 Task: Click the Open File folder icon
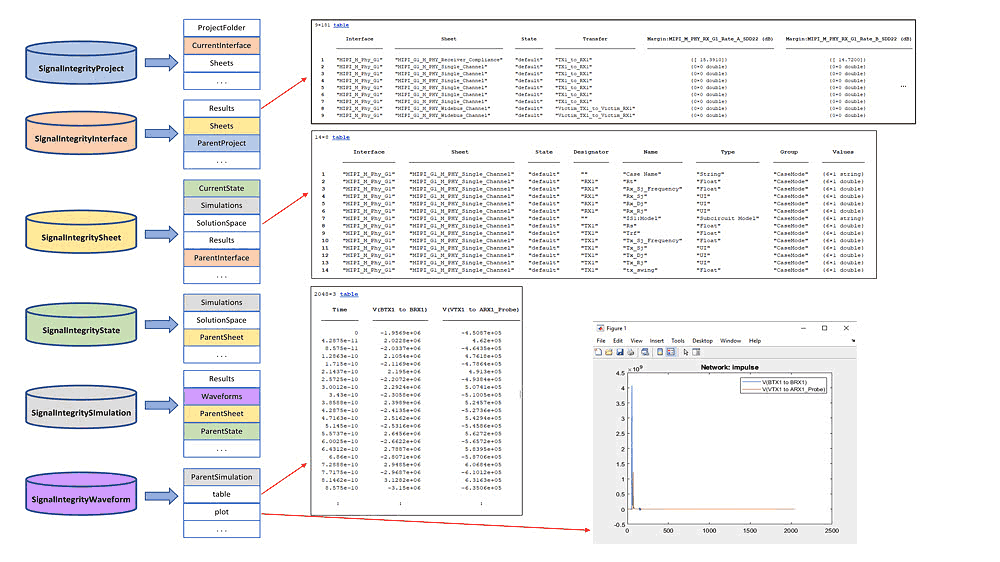609,352
